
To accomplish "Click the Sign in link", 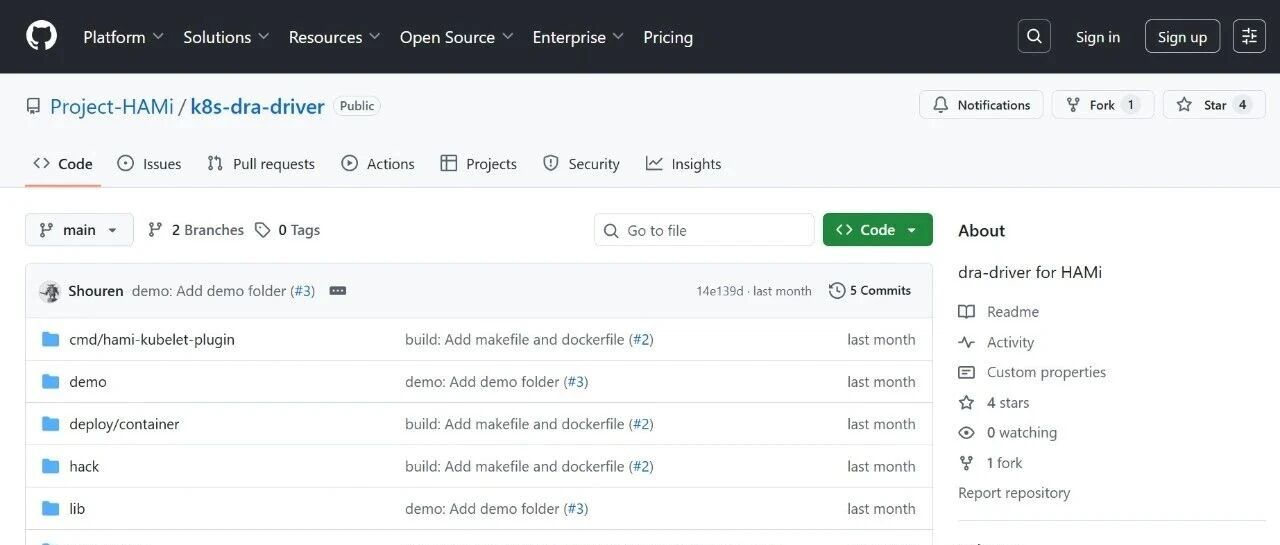I will (x=1098, y=37).
